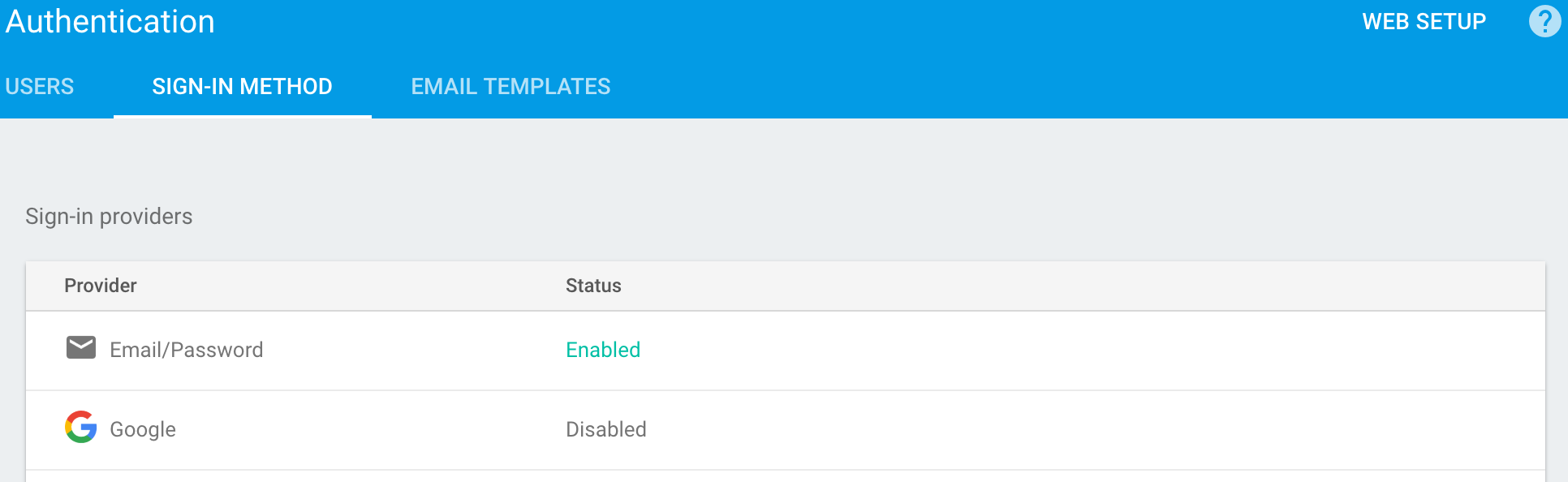The height and width of the screenshot is (482, 1568).
Task: Open help via the circular question icon
Action: (x=1544, y=22)
